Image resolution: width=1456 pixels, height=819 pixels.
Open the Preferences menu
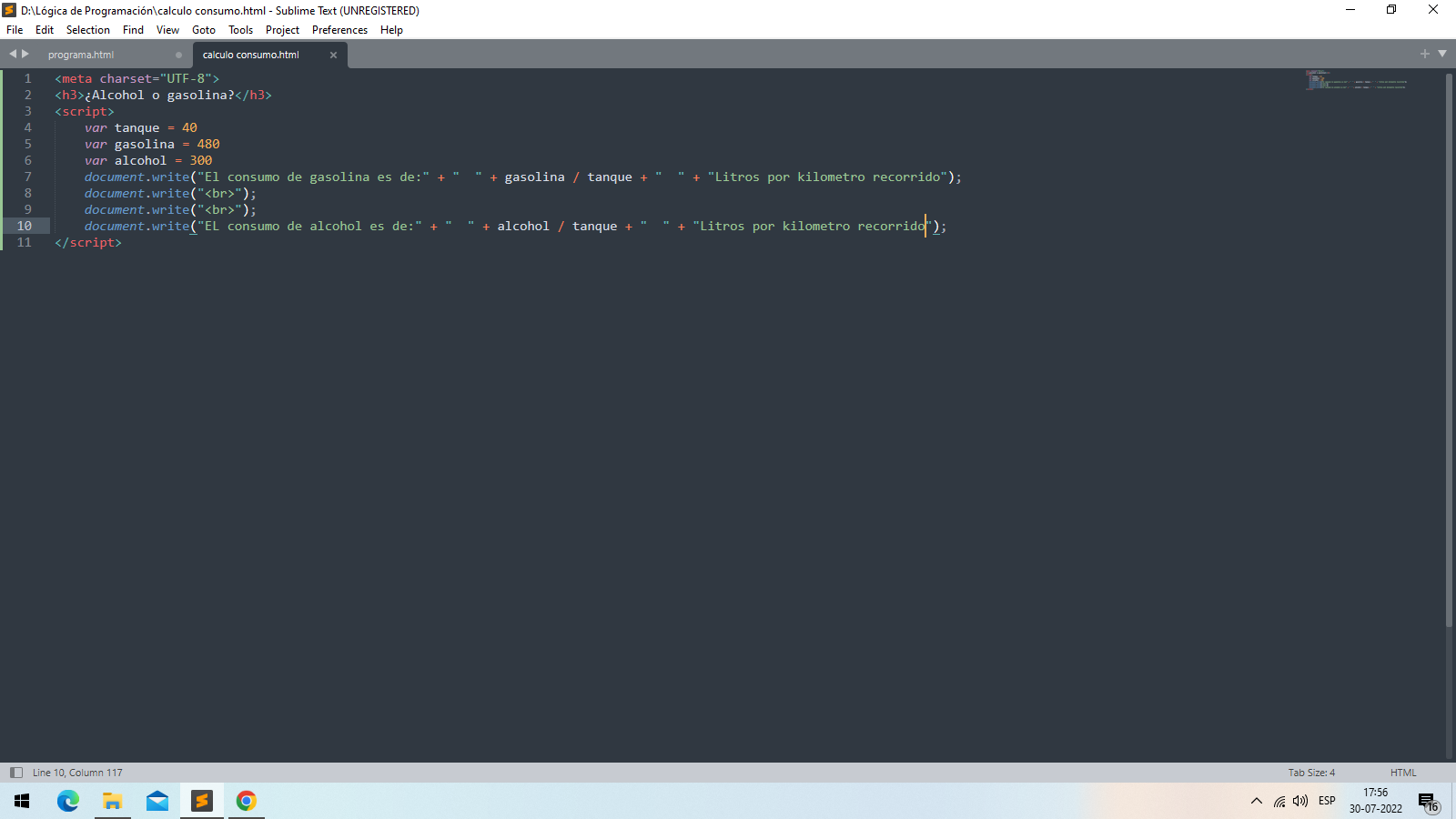tap(339, 30)
